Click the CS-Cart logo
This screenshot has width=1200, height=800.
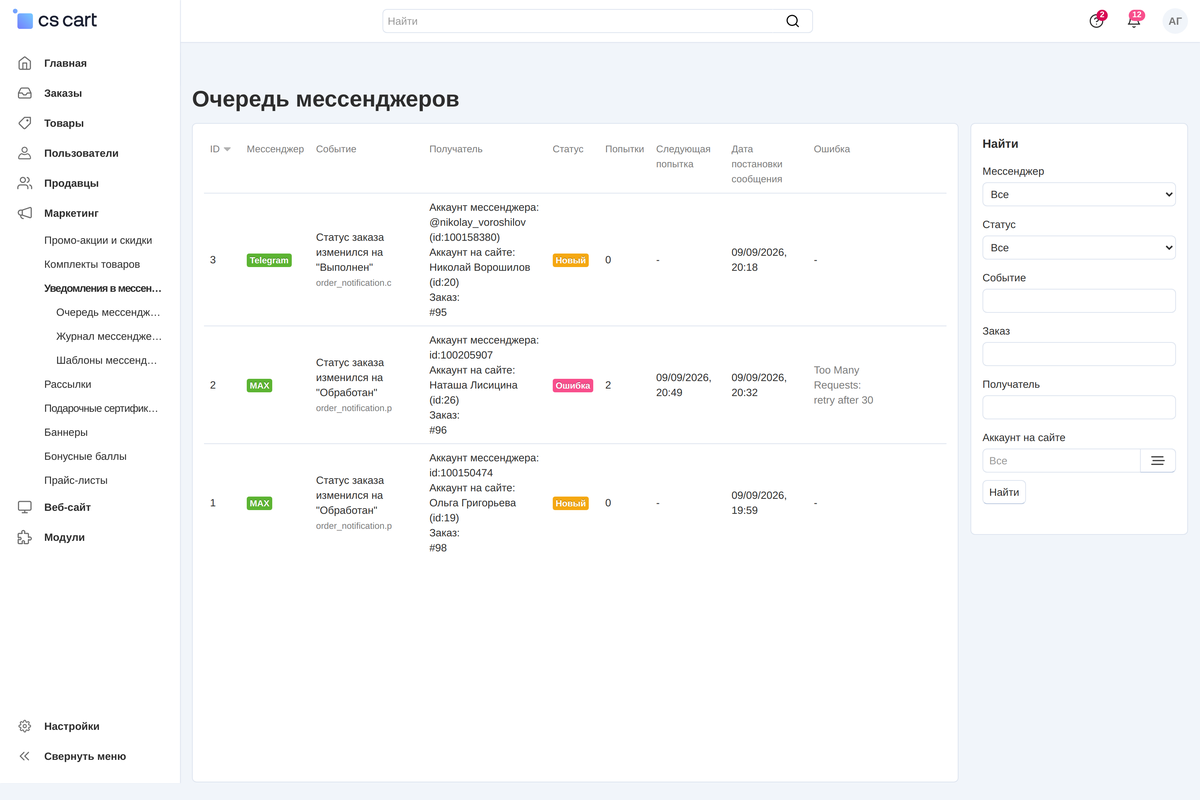coord(55,20)
